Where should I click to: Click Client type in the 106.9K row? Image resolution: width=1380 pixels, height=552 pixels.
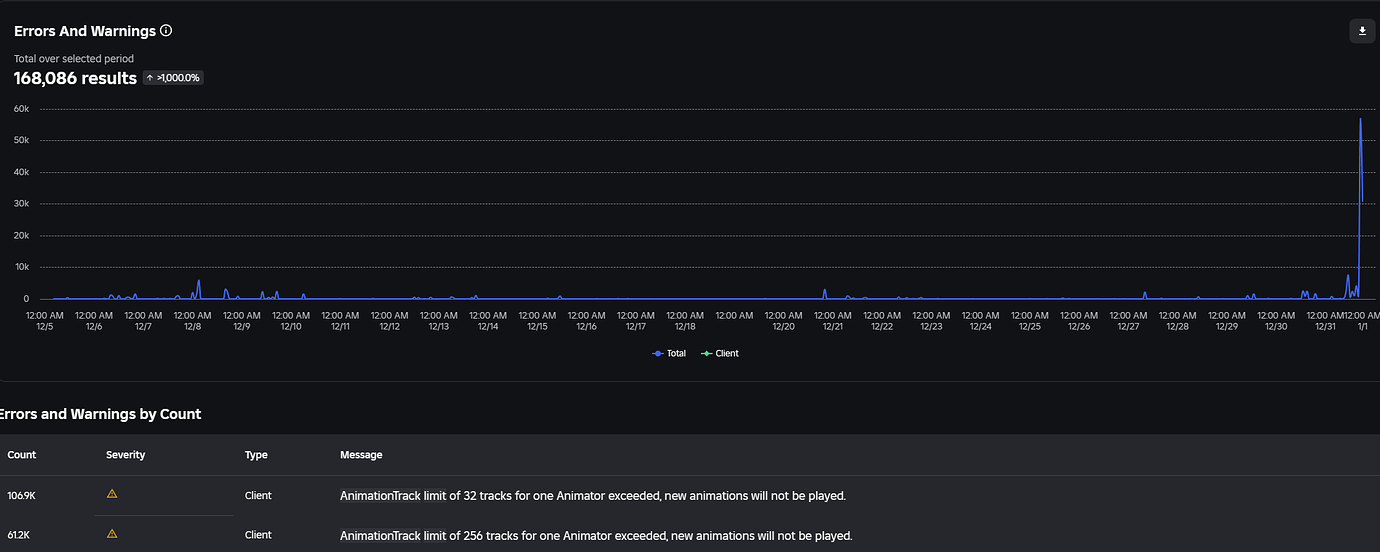pyautogui.click(x=258, y=495)
